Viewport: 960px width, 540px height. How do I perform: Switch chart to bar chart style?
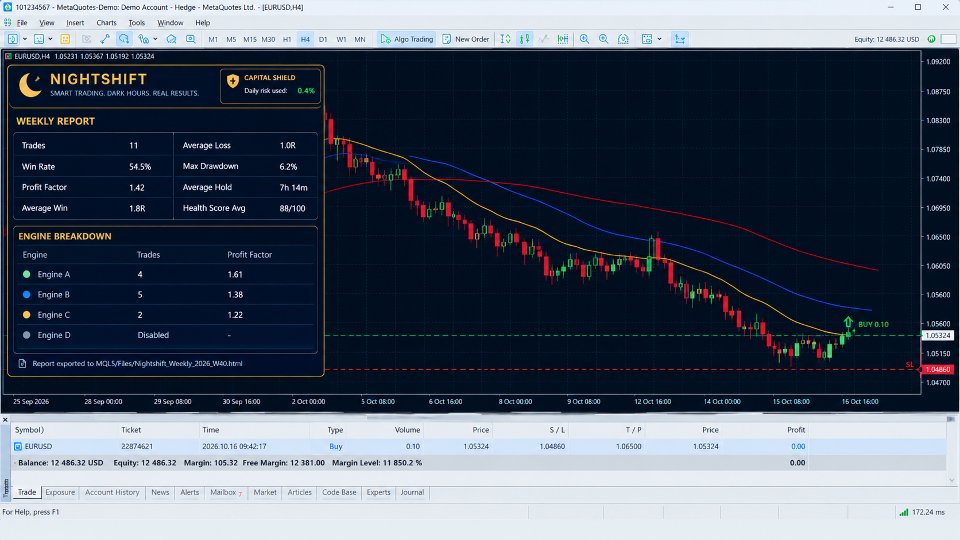coord(505,39)
